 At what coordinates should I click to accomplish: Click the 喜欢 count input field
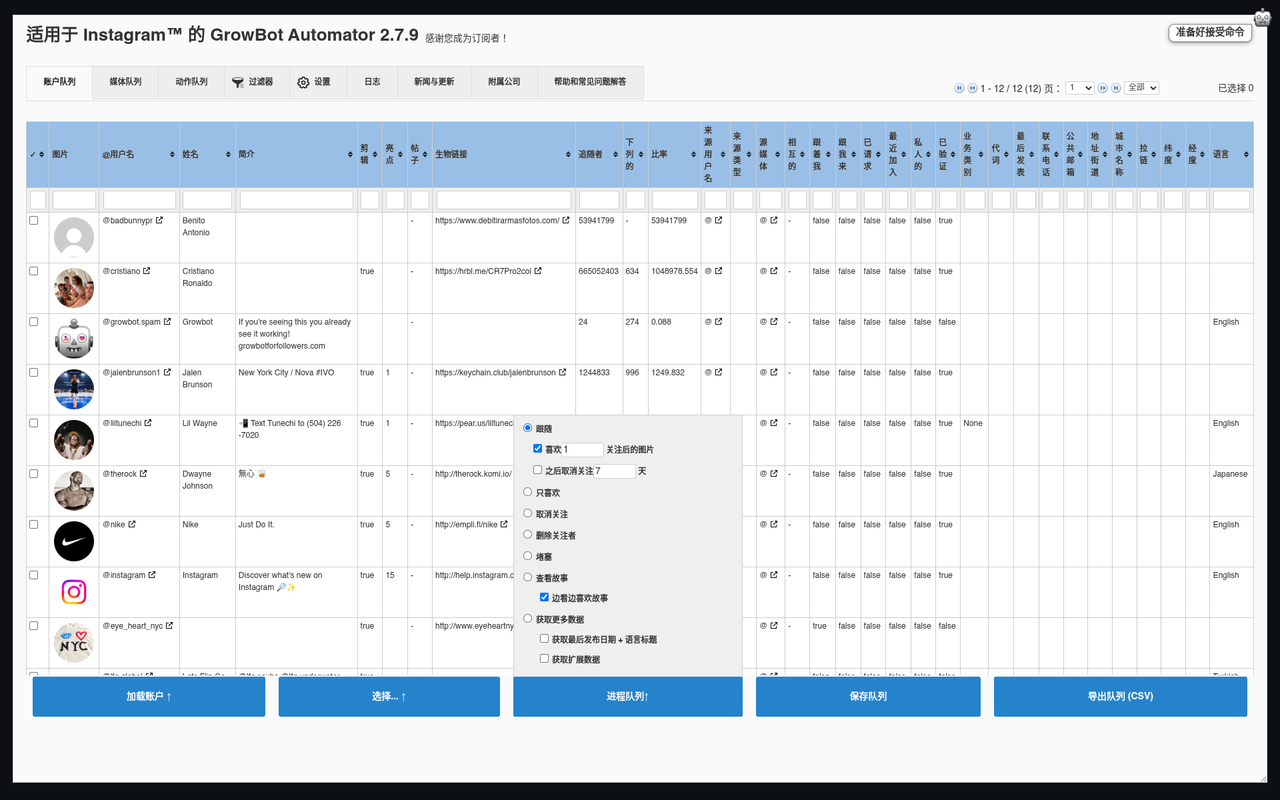click(583, 450)
